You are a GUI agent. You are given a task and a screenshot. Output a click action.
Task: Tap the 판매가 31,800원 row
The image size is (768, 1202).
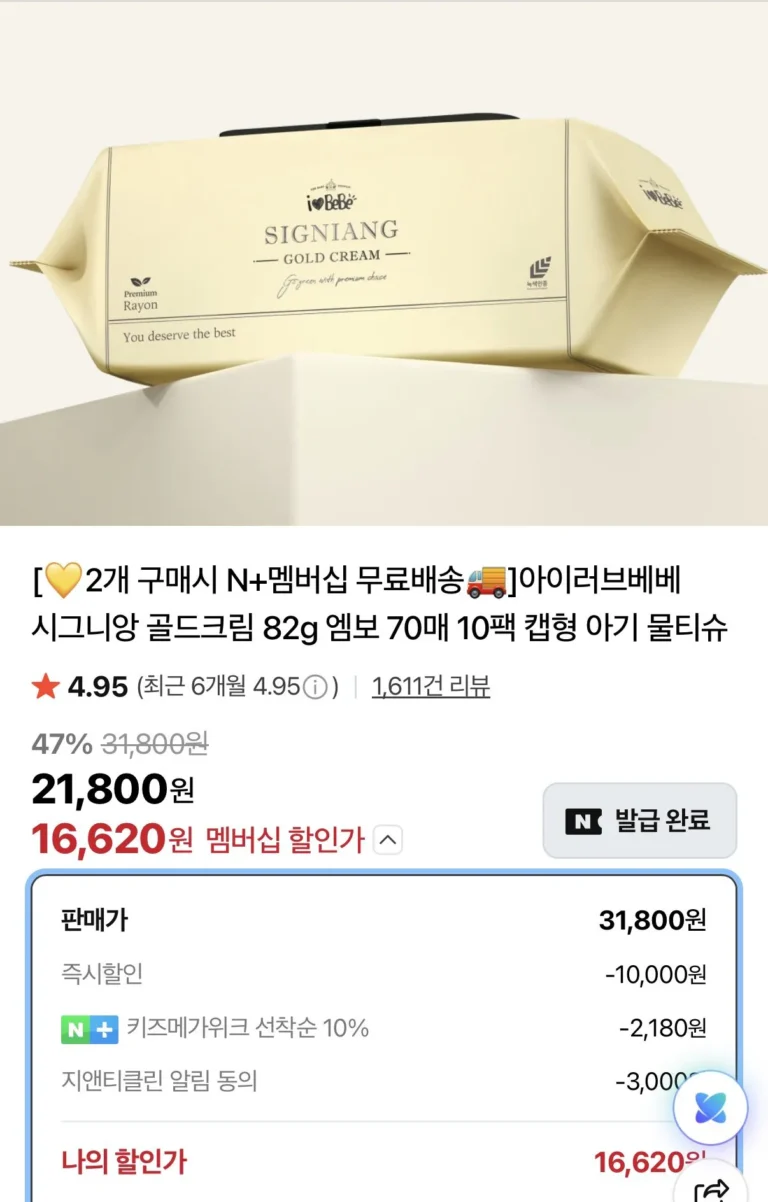pyautogui.click(x=384, y=920)
